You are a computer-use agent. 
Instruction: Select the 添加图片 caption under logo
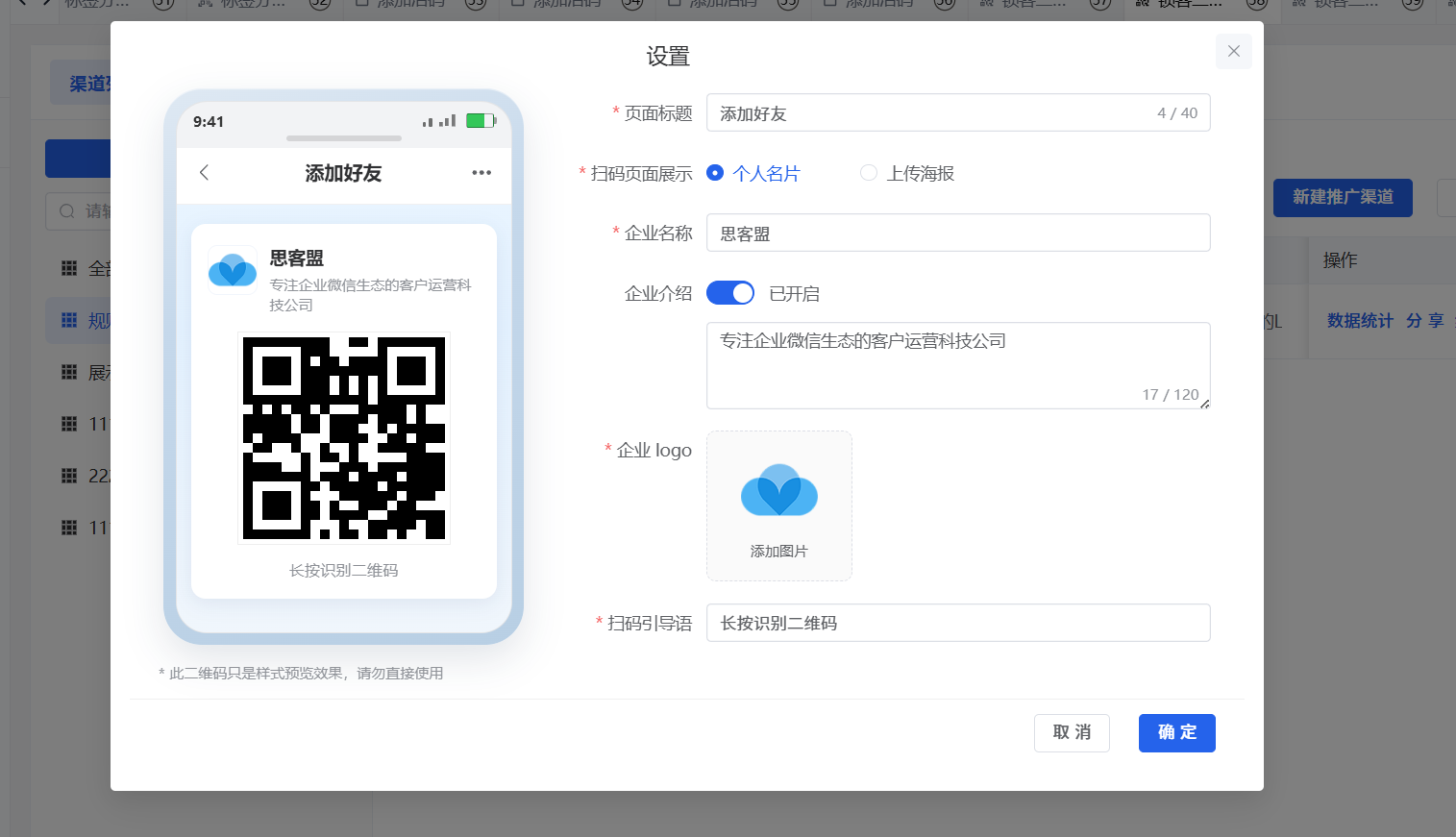(x=779, y=552)
